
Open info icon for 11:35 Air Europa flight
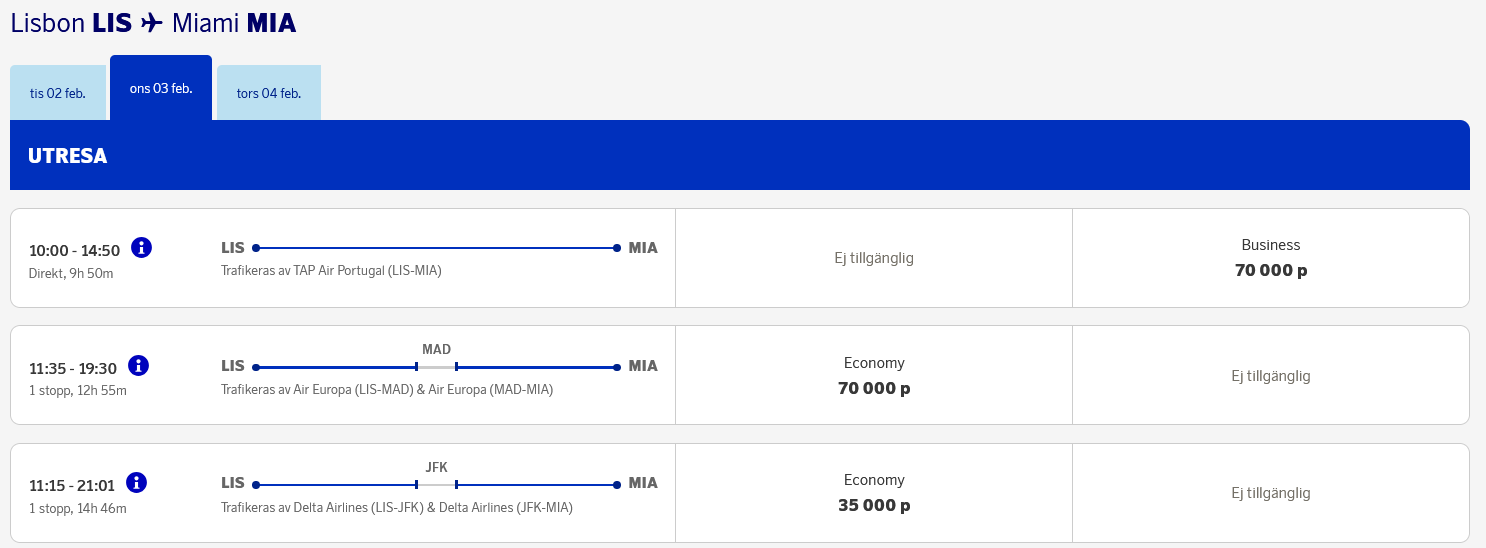(x=139, y=365)
